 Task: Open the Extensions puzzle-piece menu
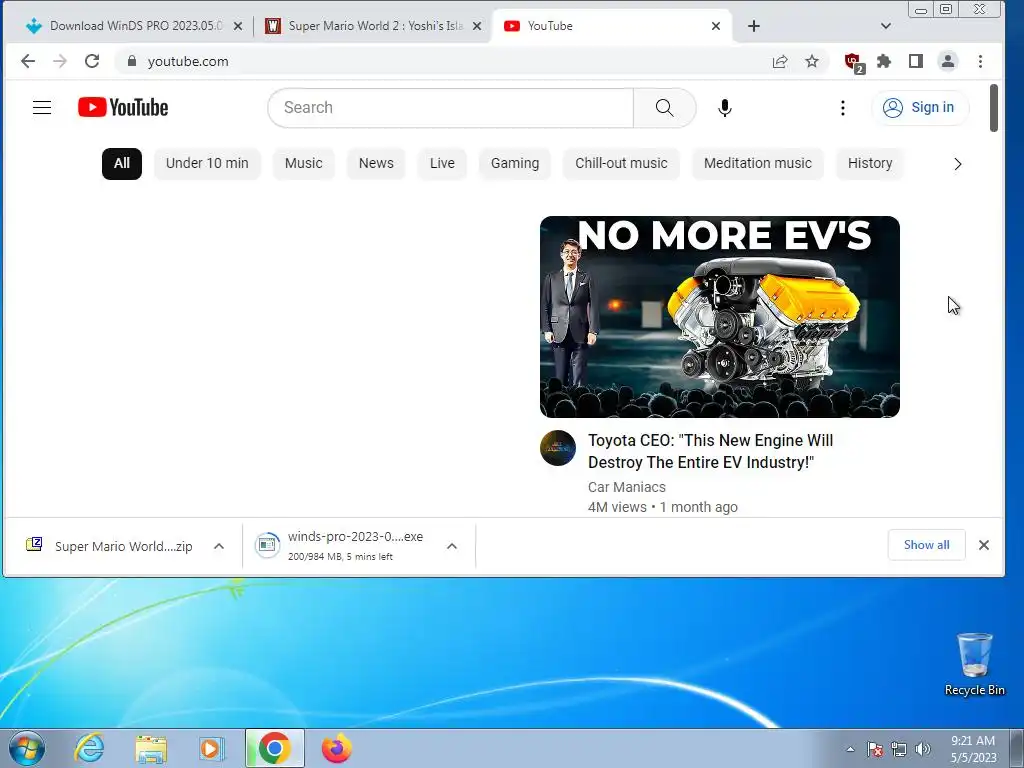click(884, 61)
